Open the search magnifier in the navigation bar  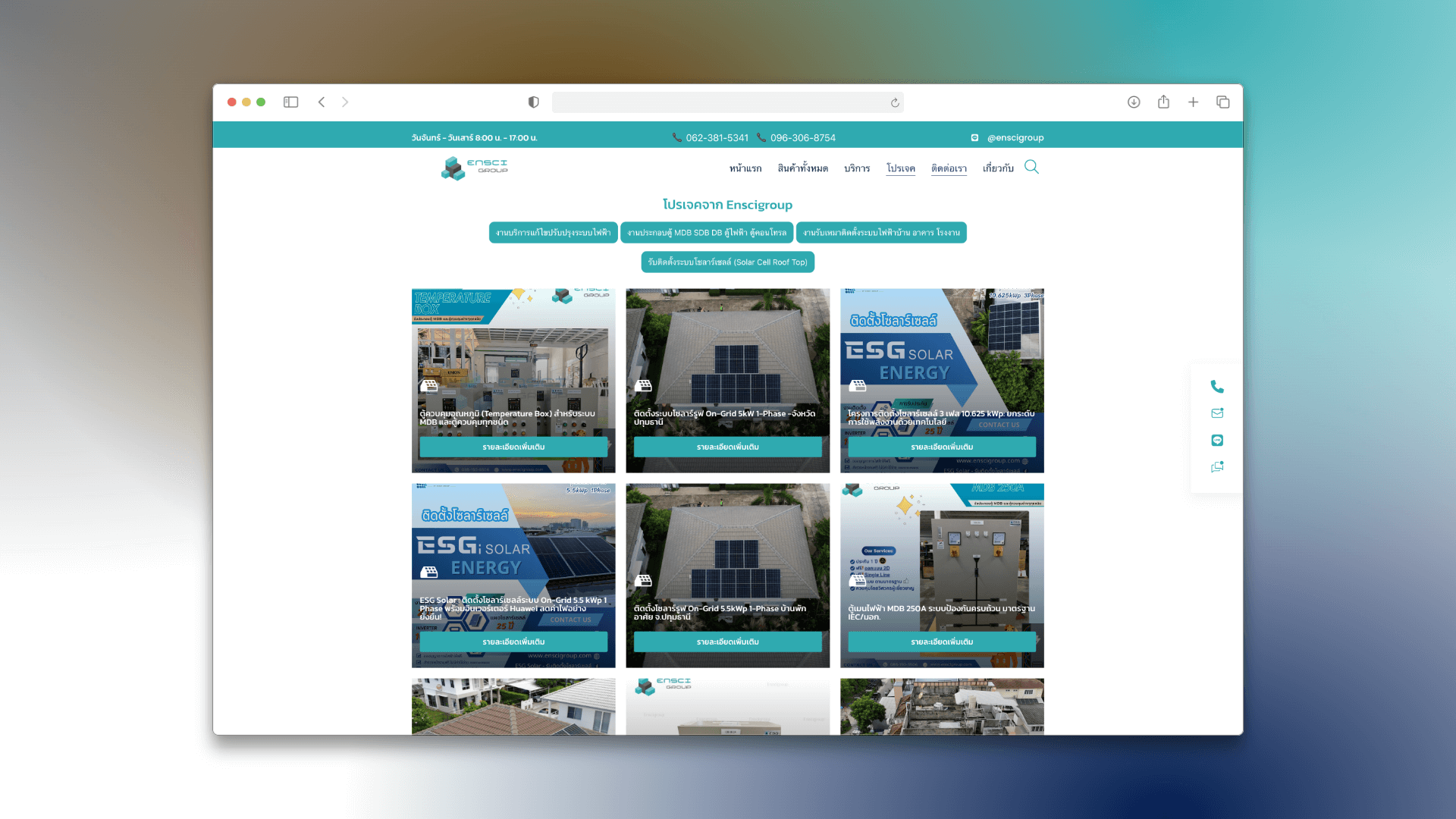pyautogui.click(x=1031, y=167)
